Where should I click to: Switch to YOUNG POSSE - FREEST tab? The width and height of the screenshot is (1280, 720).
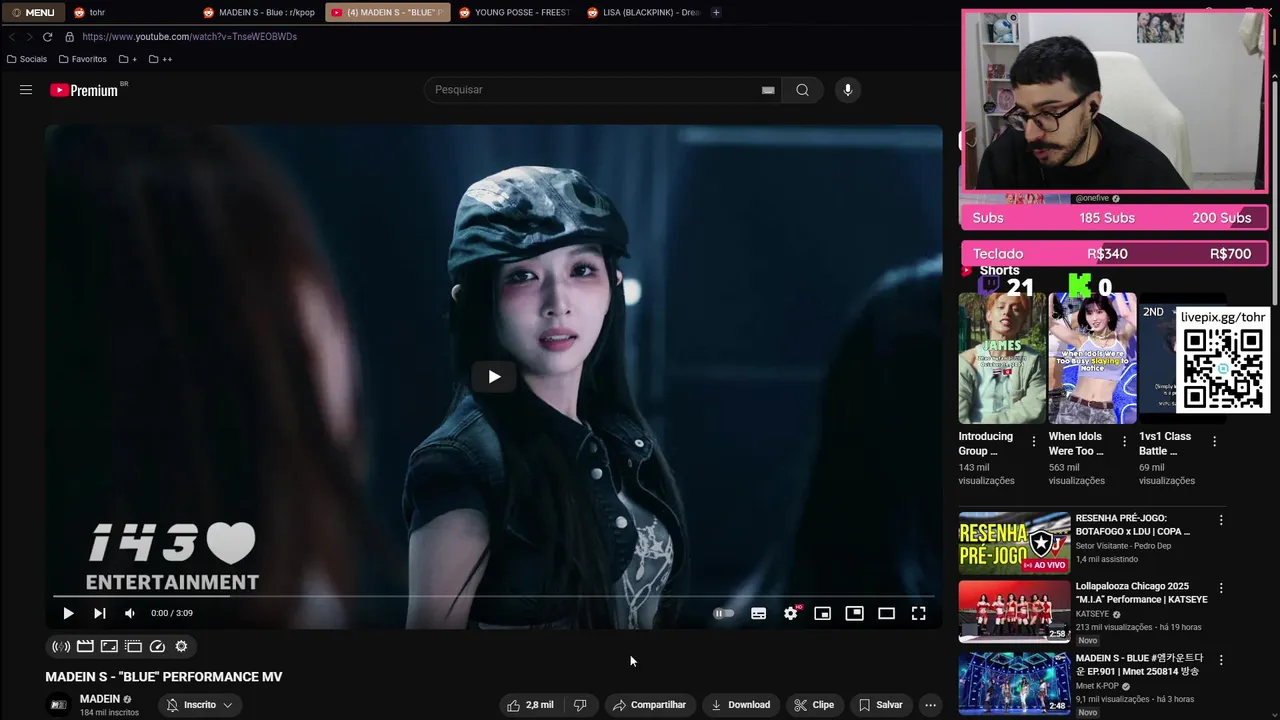(x=515, y=12)
